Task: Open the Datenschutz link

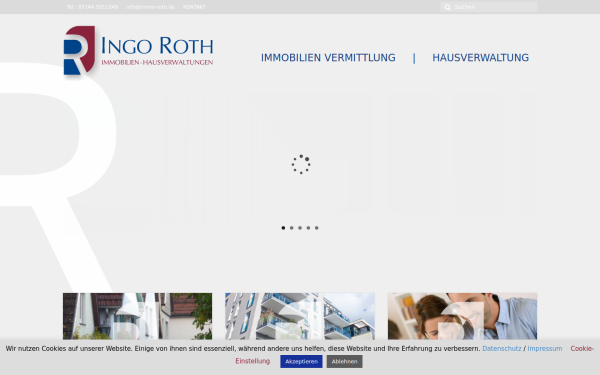Action: (502, 349)
